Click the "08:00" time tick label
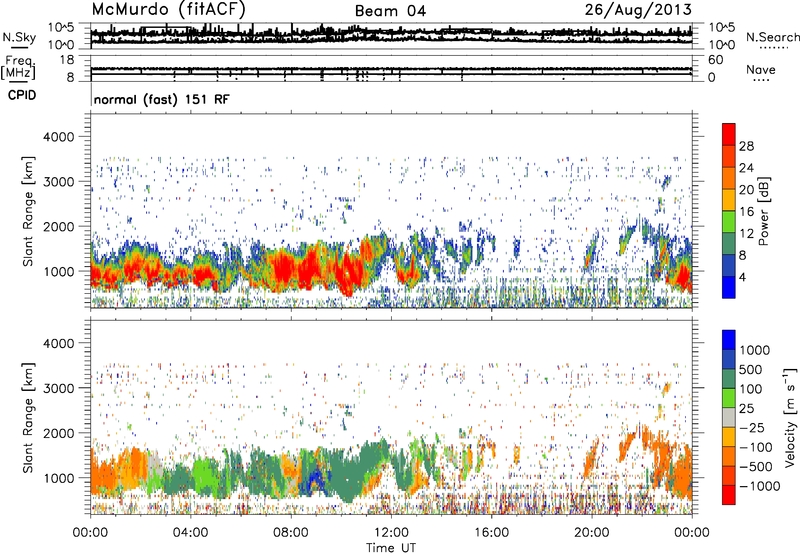800x554 pixels. point(291,533)
